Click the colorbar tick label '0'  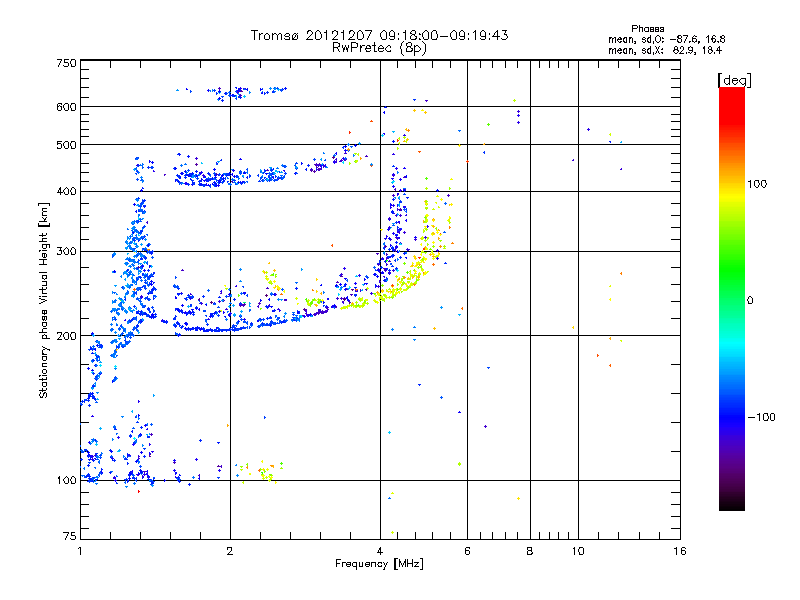pyautogui.click(x=750, y=301)
